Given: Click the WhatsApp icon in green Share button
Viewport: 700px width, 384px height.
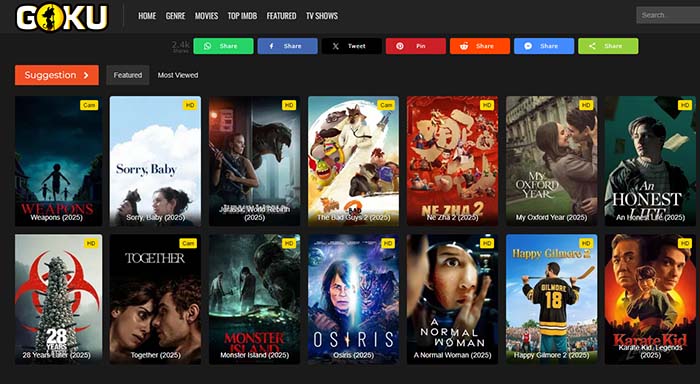Looking at the screenshot, I should 208,46.
